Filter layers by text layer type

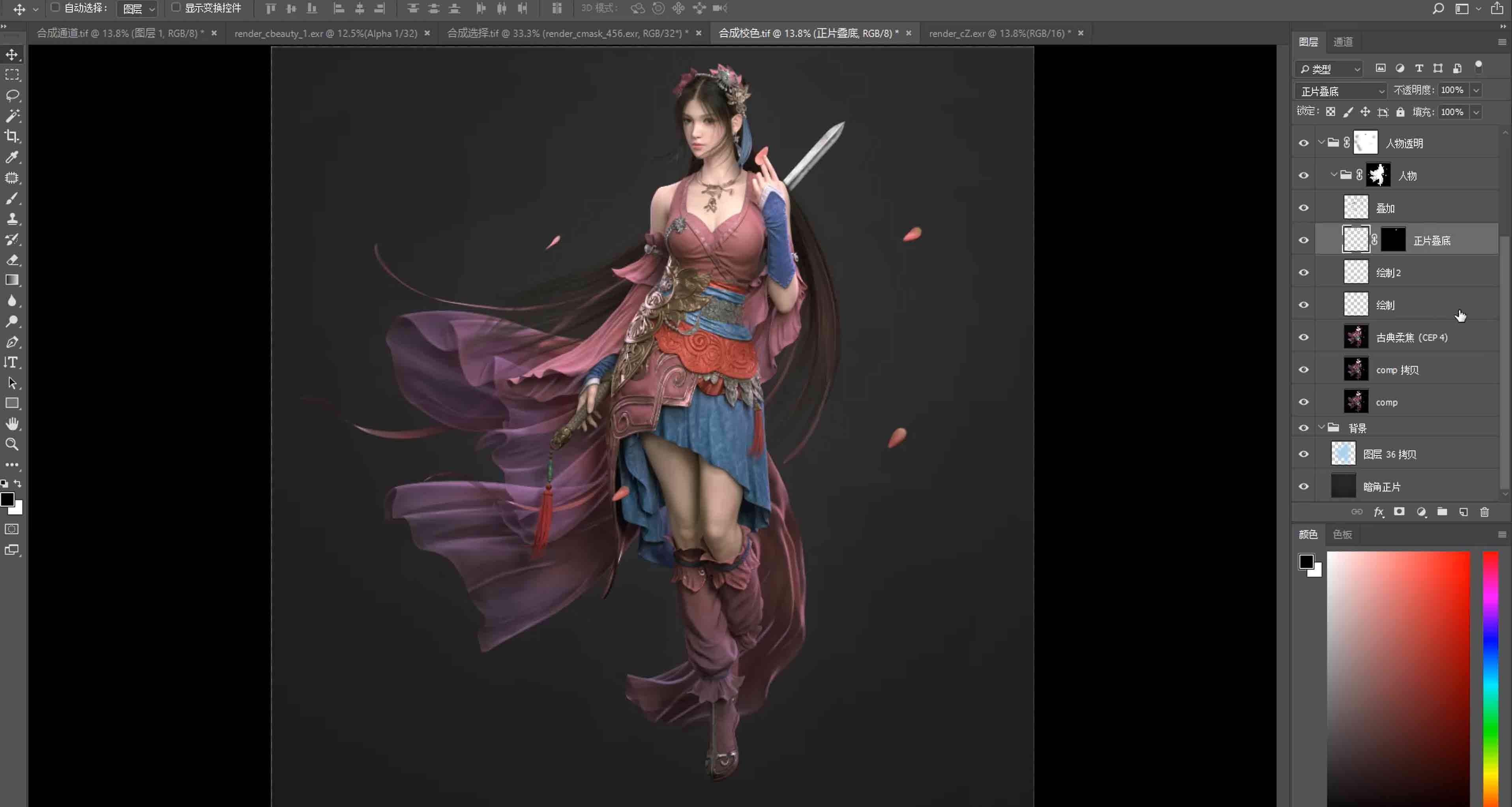pos(1419,68)
